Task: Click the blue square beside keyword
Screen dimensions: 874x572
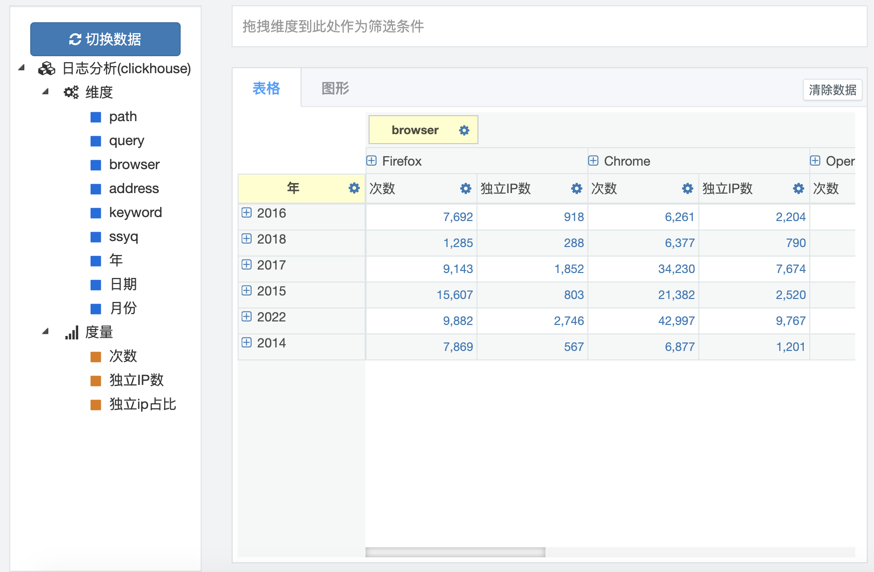Action: [96, 213]
